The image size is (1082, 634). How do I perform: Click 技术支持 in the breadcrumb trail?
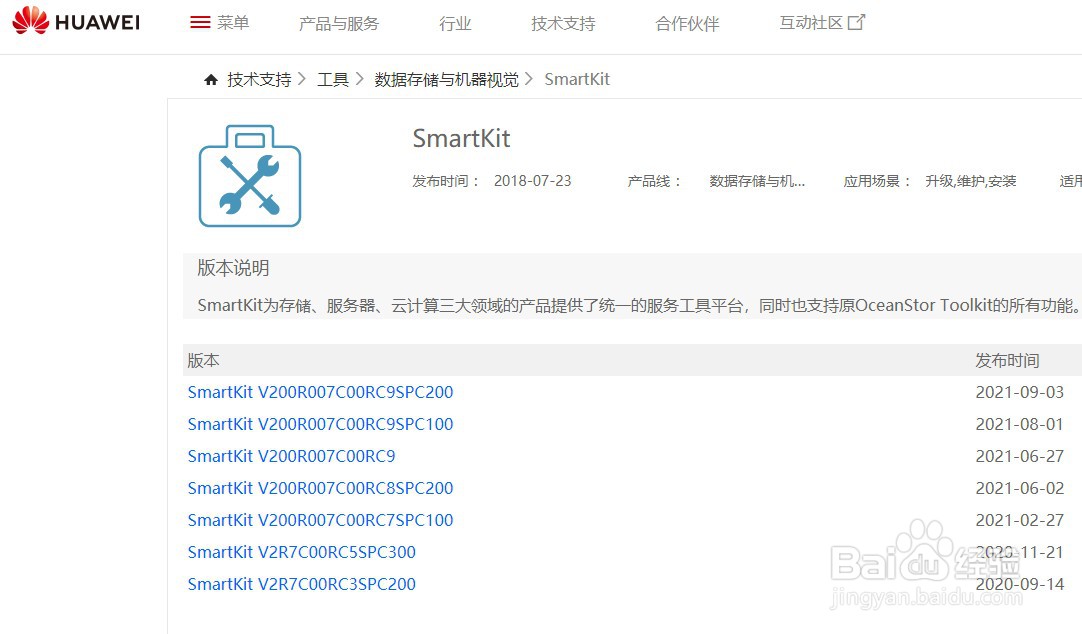click(x=258, y=78)
